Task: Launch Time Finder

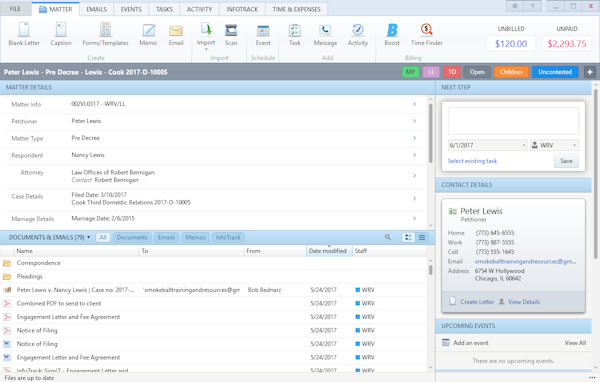Action: coord(427,34)
